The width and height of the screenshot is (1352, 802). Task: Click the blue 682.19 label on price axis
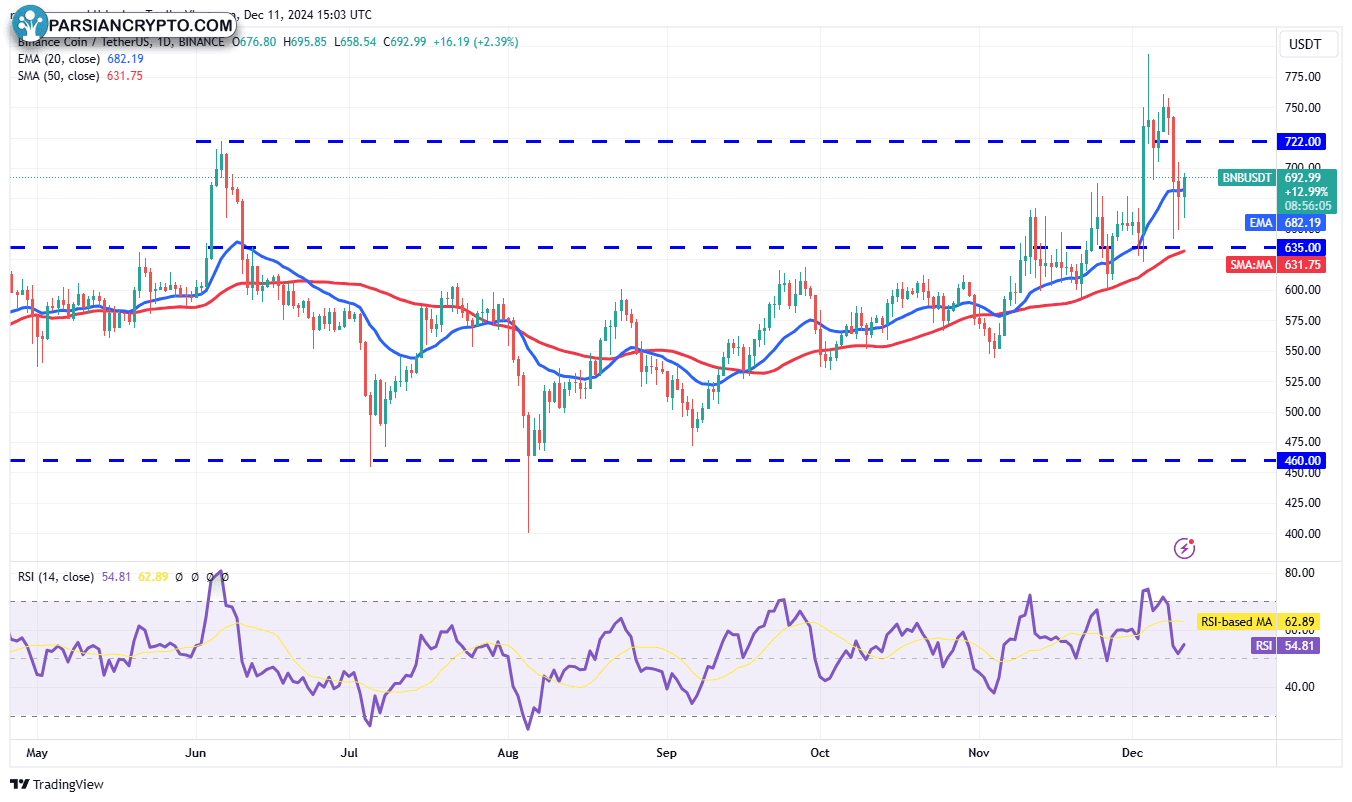point(1304,222)
